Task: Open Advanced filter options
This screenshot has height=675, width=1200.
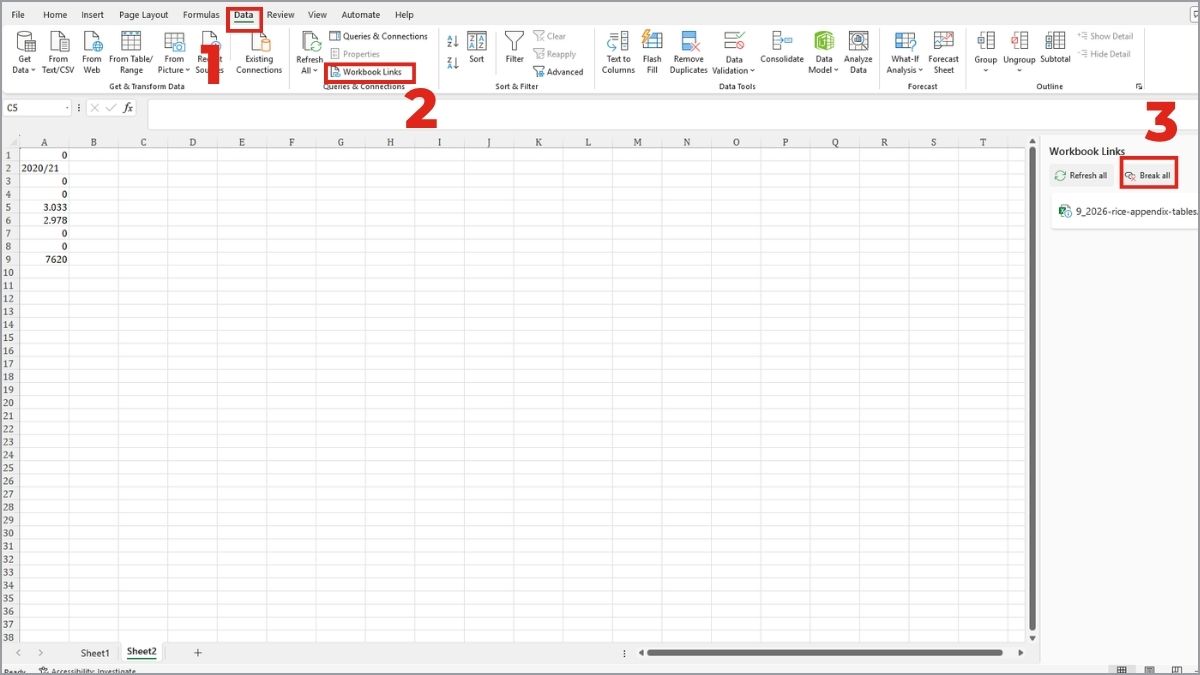Action: click(558, 72)
